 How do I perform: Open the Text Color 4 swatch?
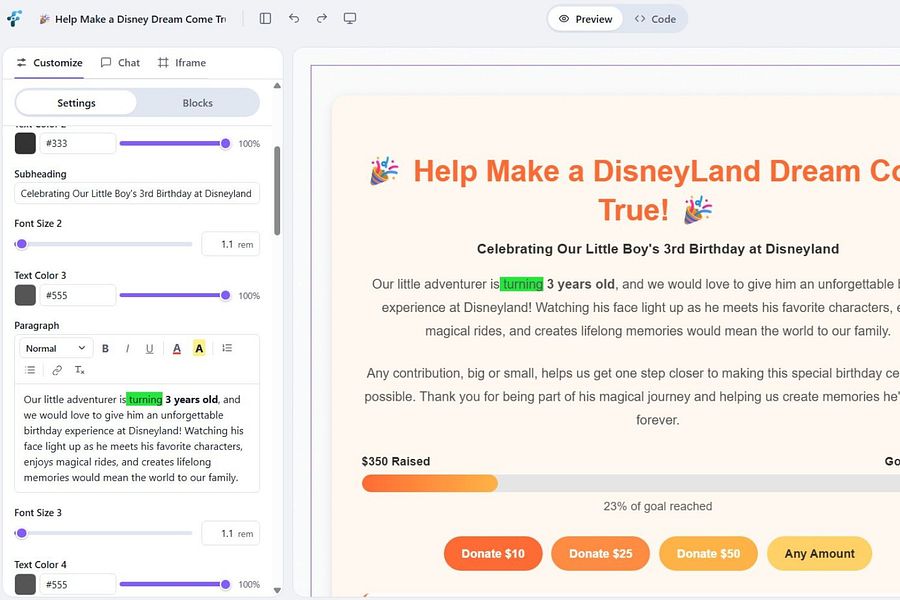pos(25,584)
